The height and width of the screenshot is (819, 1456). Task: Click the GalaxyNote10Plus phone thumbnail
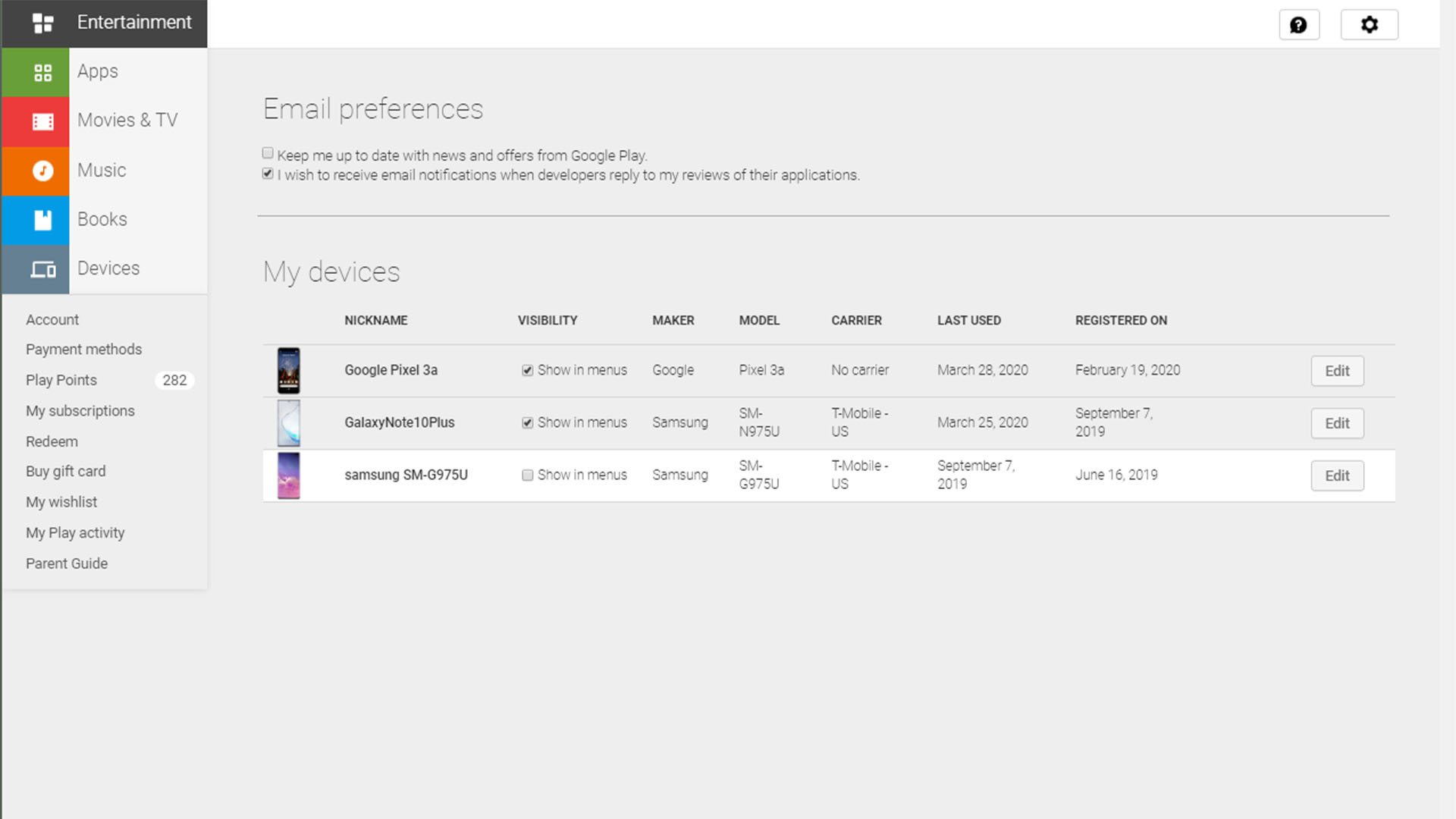288,423
